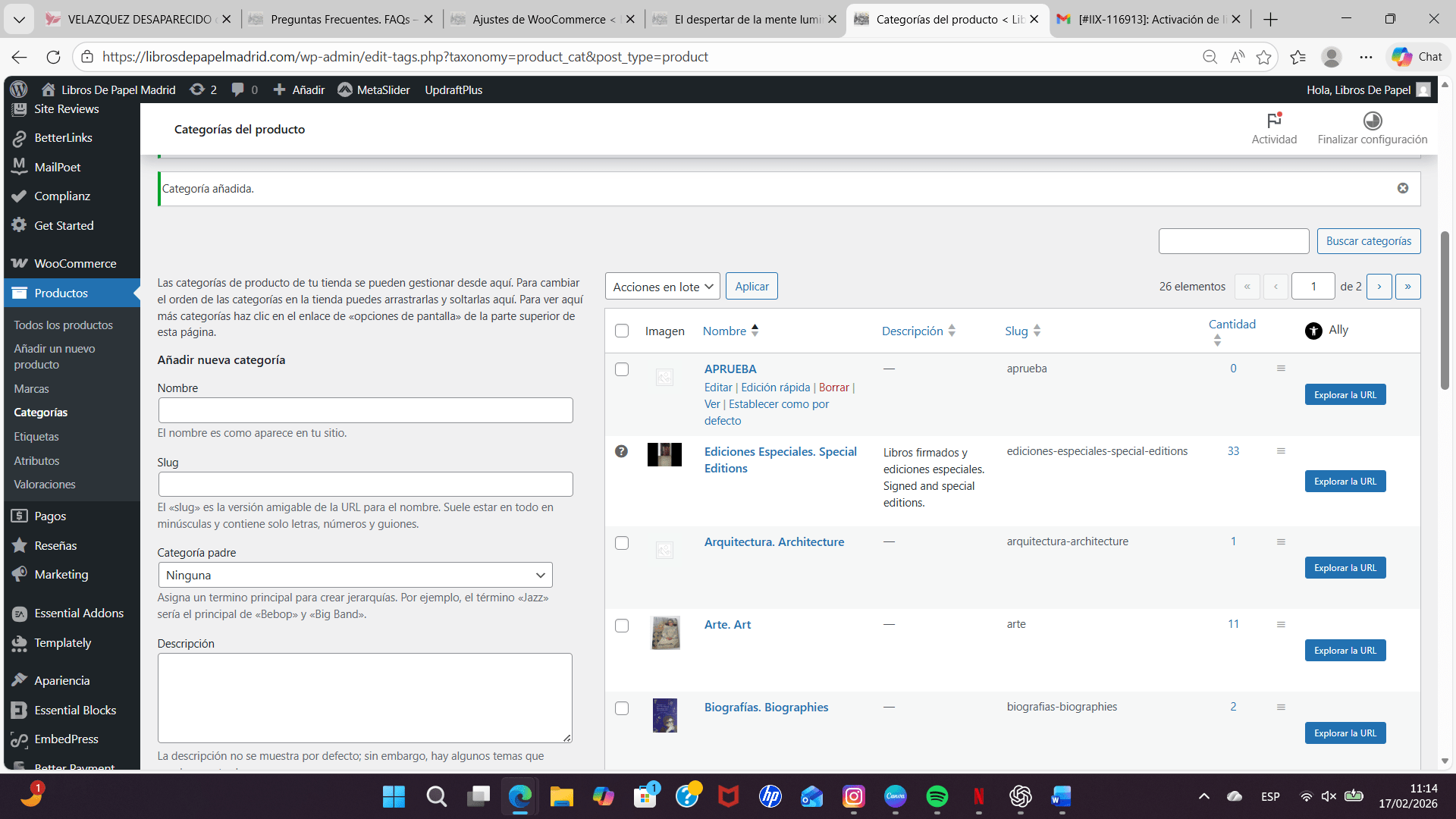Click the updates icon in the admin bar

197,89
